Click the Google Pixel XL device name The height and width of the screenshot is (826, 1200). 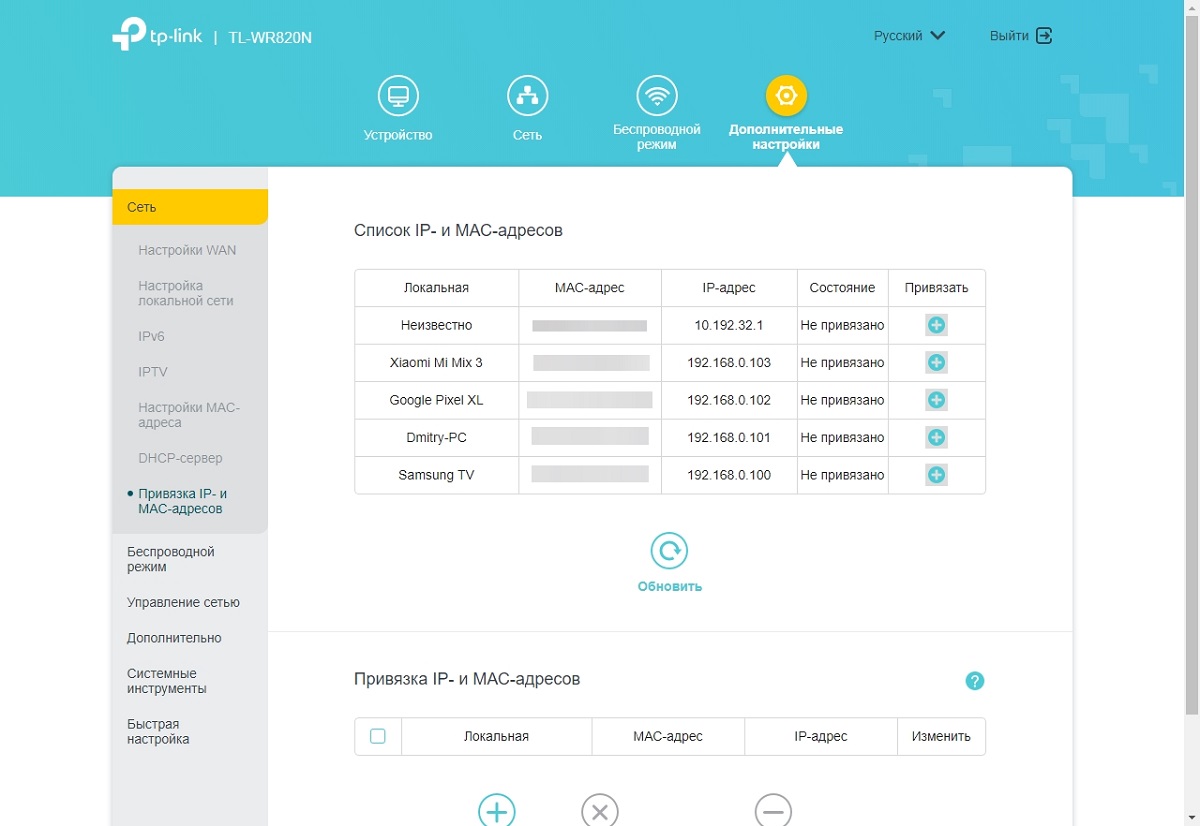tap(436, 400)
